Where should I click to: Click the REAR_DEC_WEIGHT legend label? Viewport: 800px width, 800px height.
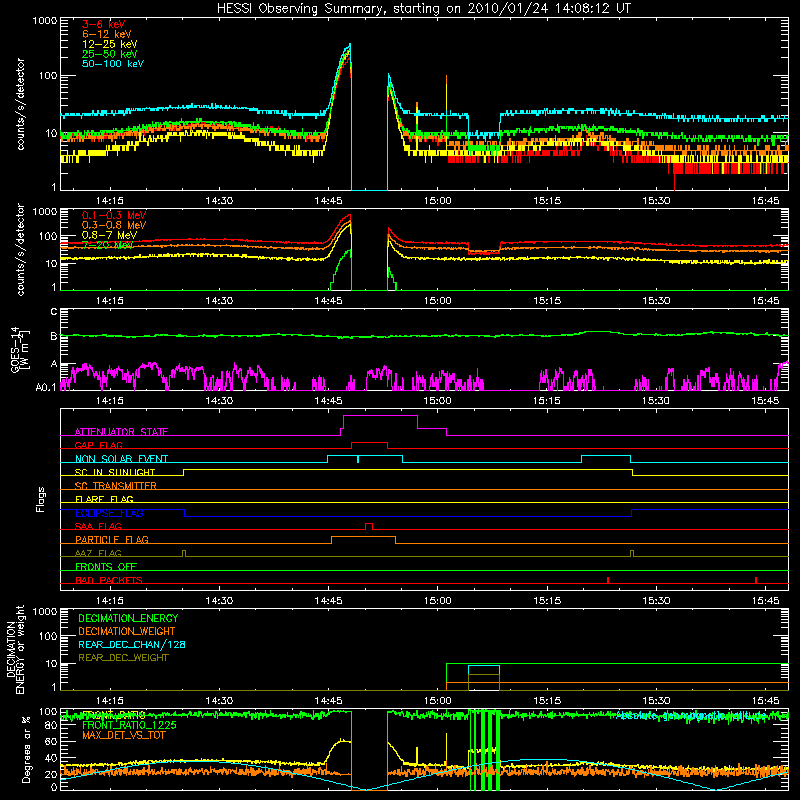pyautogui.click(x=123, y=658)
